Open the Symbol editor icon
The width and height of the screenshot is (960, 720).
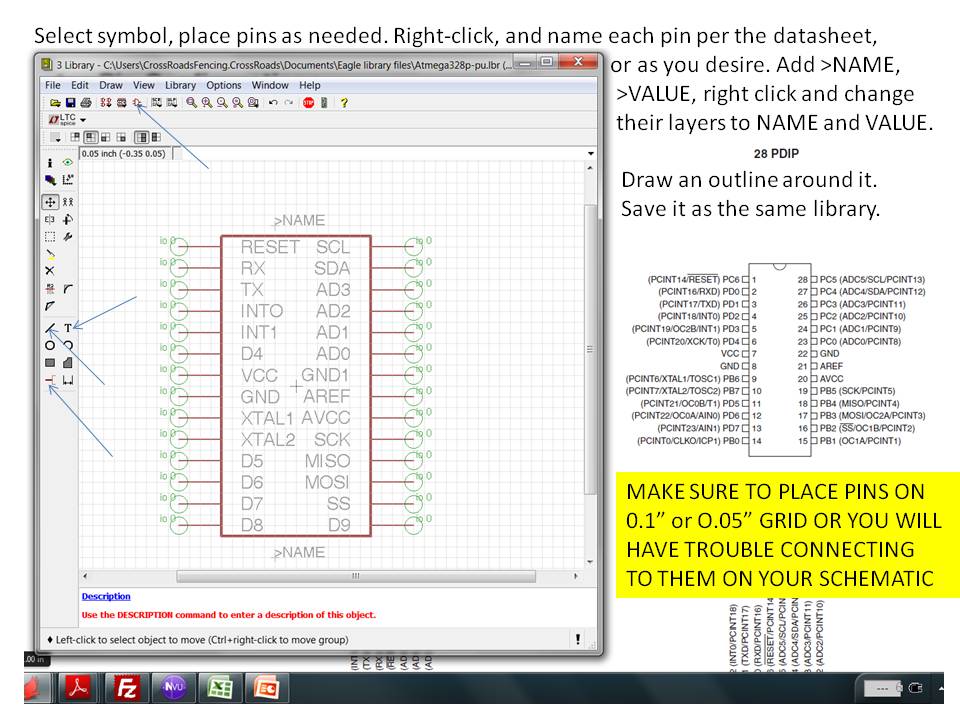137,103
